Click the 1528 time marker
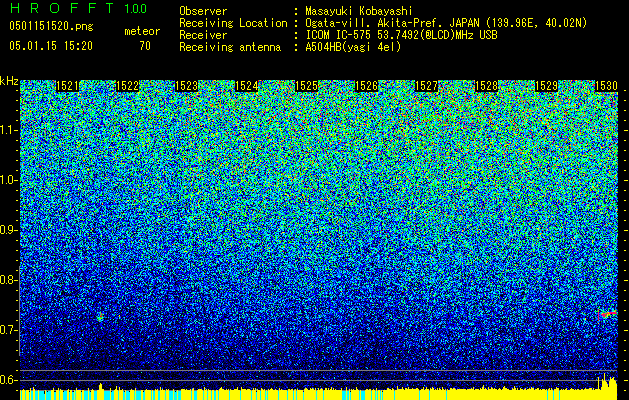This screenshot has height=400, width=629. click(x=486, y=86)
